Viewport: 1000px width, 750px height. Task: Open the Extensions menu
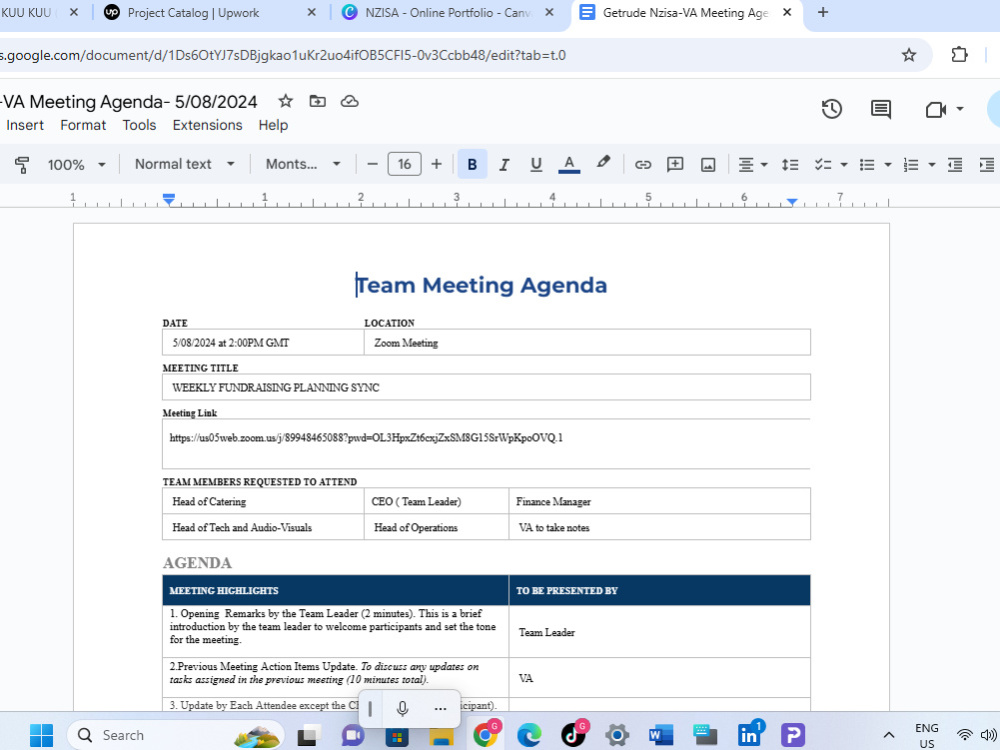(x=207, y=125)
